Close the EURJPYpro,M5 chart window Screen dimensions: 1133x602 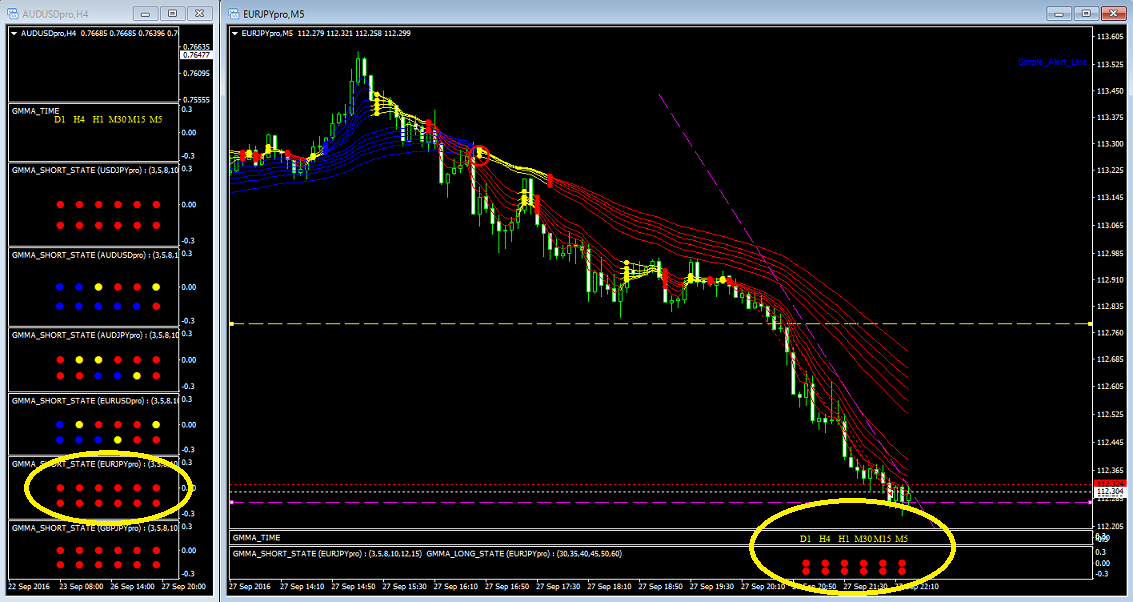(x=1113, y=14)
